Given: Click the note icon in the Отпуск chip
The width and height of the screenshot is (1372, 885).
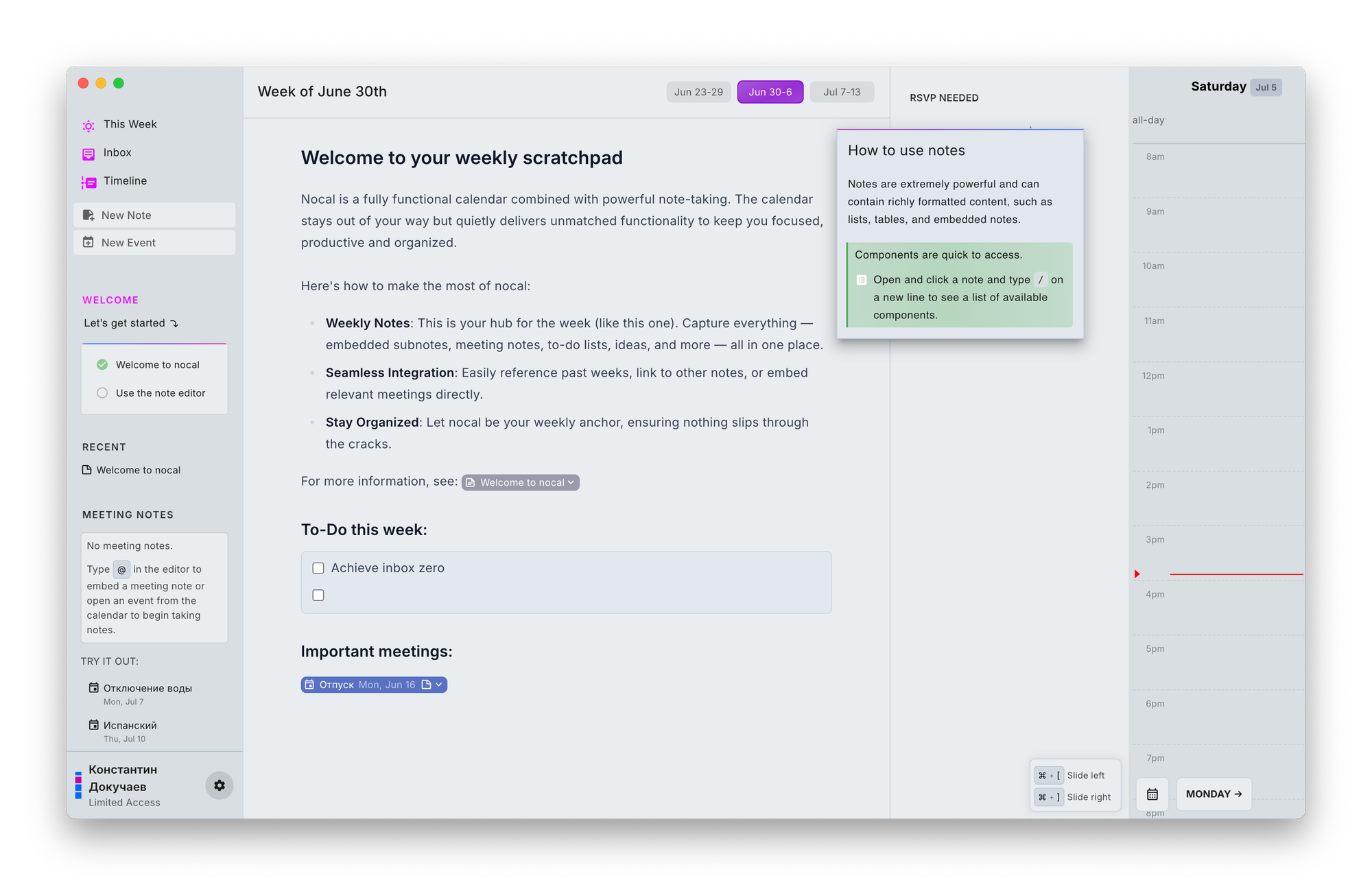Looking at the screenshot, I should pyautogui.click(x=426, y=685).
